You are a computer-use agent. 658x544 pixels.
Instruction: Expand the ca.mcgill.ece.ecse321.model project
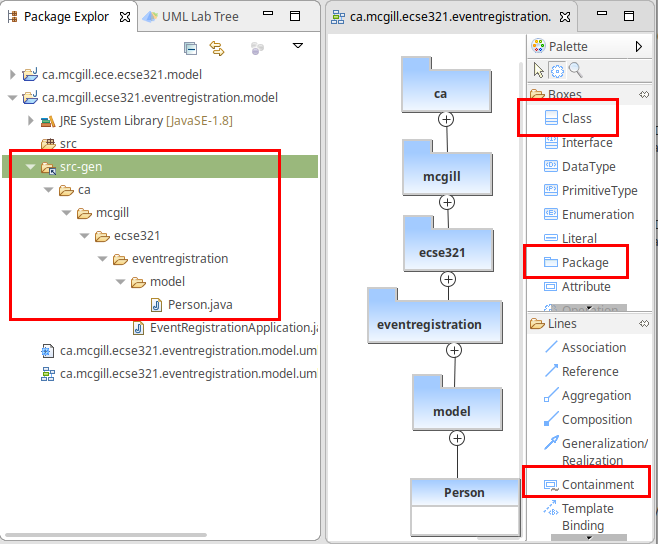tap(12, 75)
